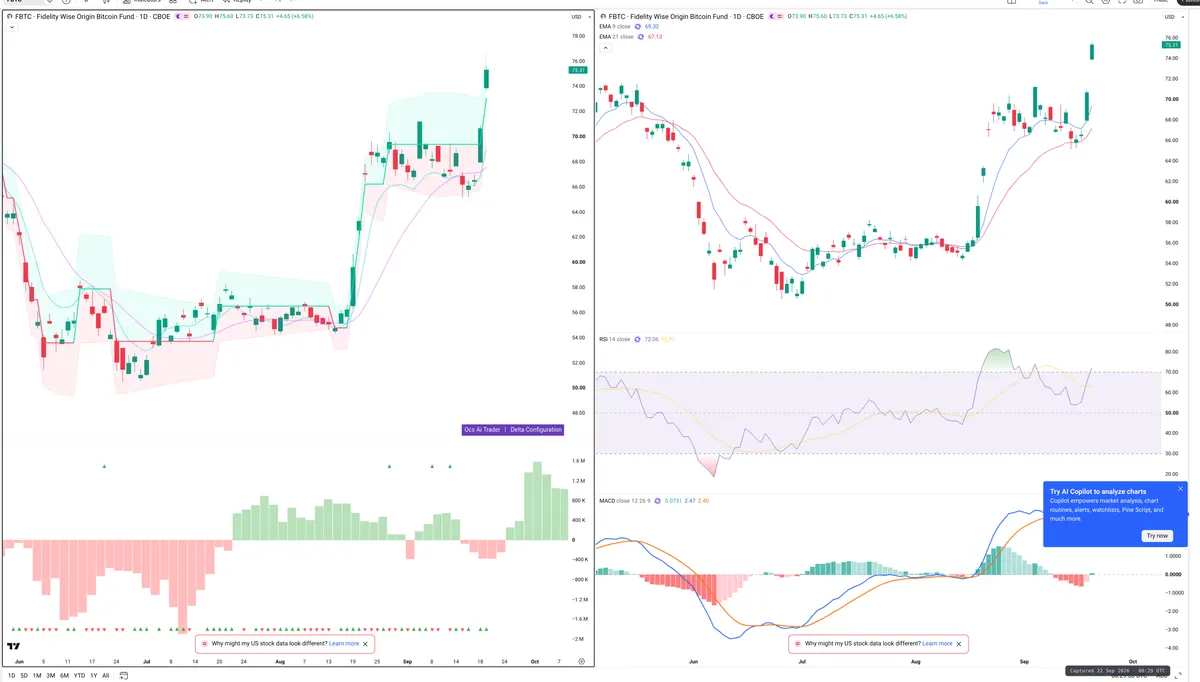This screenshot has width=1200, height=682.
Task: Select the EMA 9 close legend entry
Action: coord(616,27)
